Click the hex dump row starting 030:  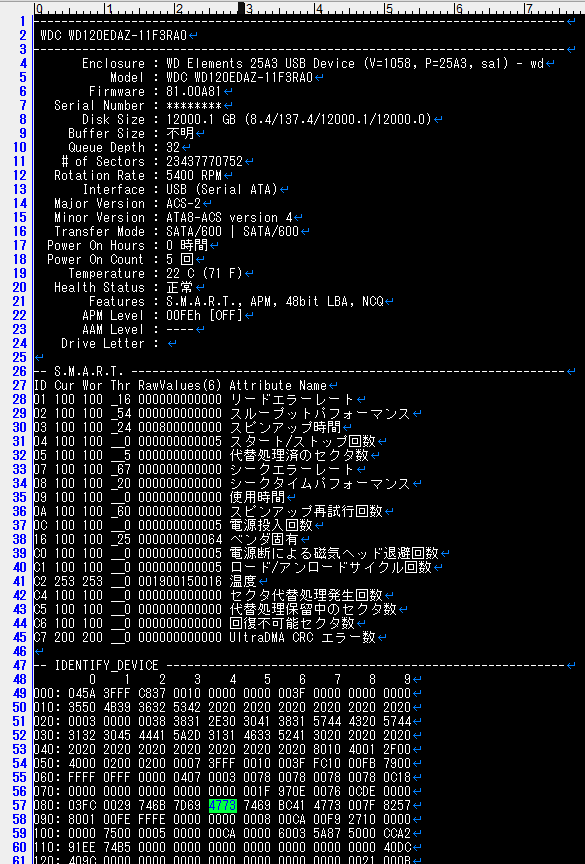[223, 736]
